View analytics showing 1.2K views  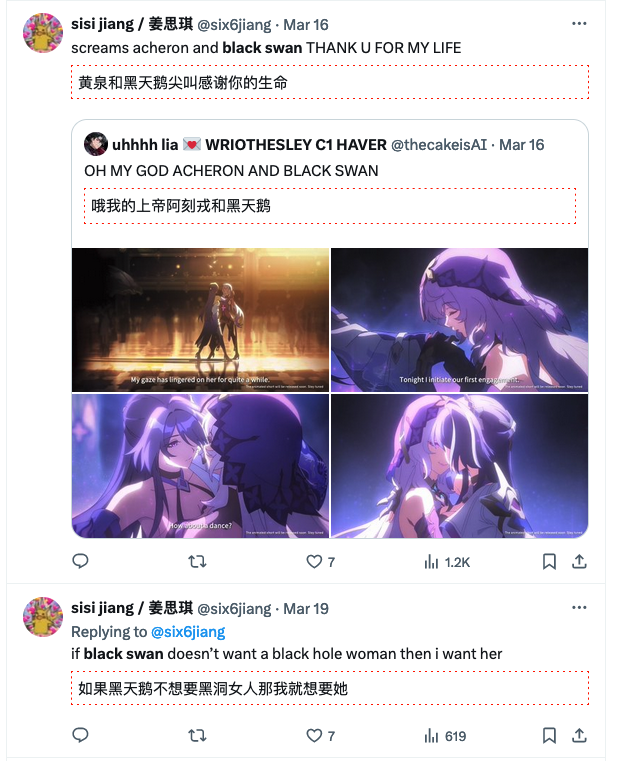point(447,562)
